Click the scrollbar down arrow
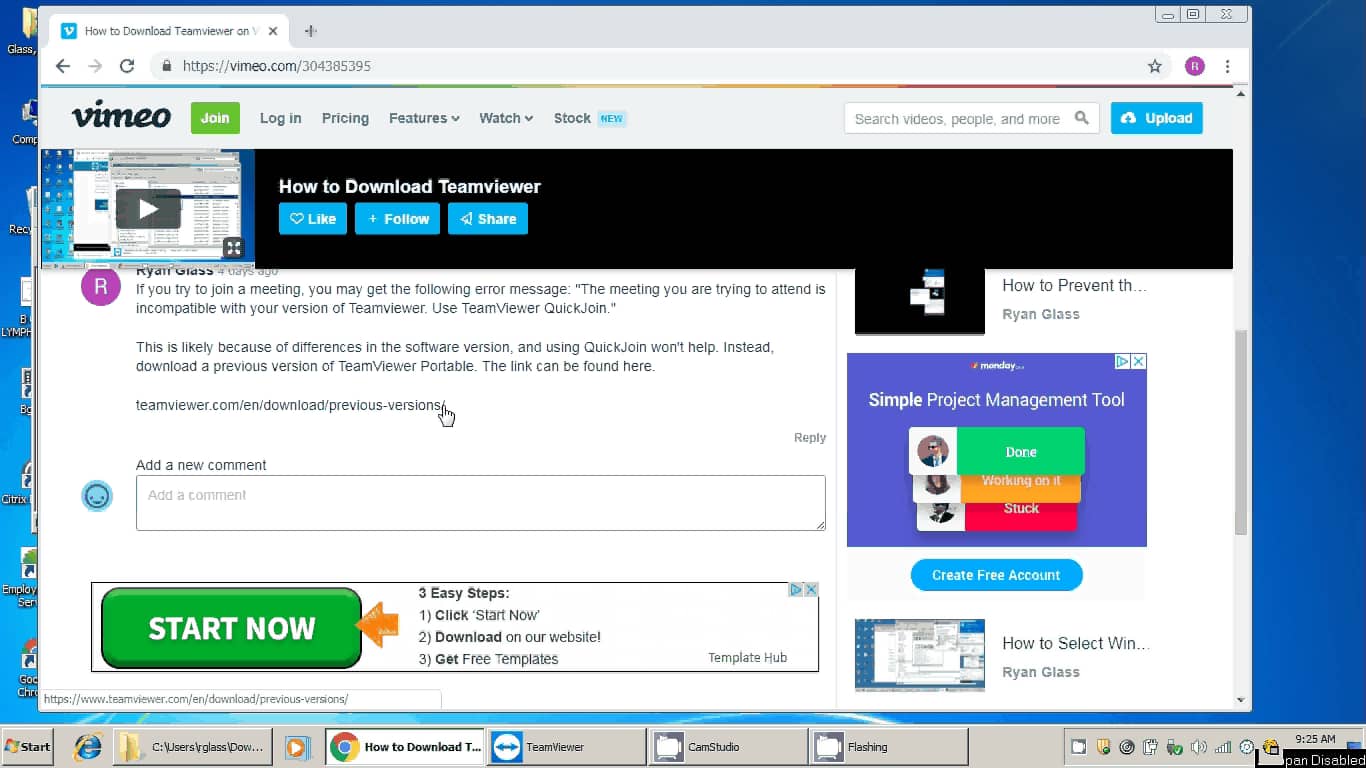This screenshot has height=768, width=1366. click(x=1241, y=701)
